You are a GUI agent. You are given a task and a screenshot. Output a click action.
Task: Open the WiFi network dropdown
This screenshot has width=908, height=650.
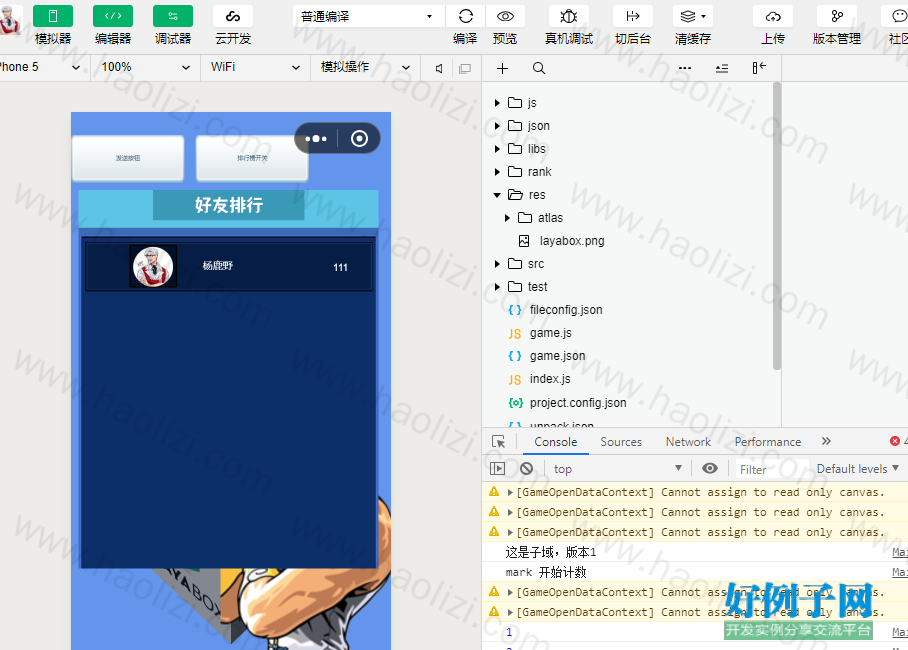pyautogui.click(x=255, y=67)
